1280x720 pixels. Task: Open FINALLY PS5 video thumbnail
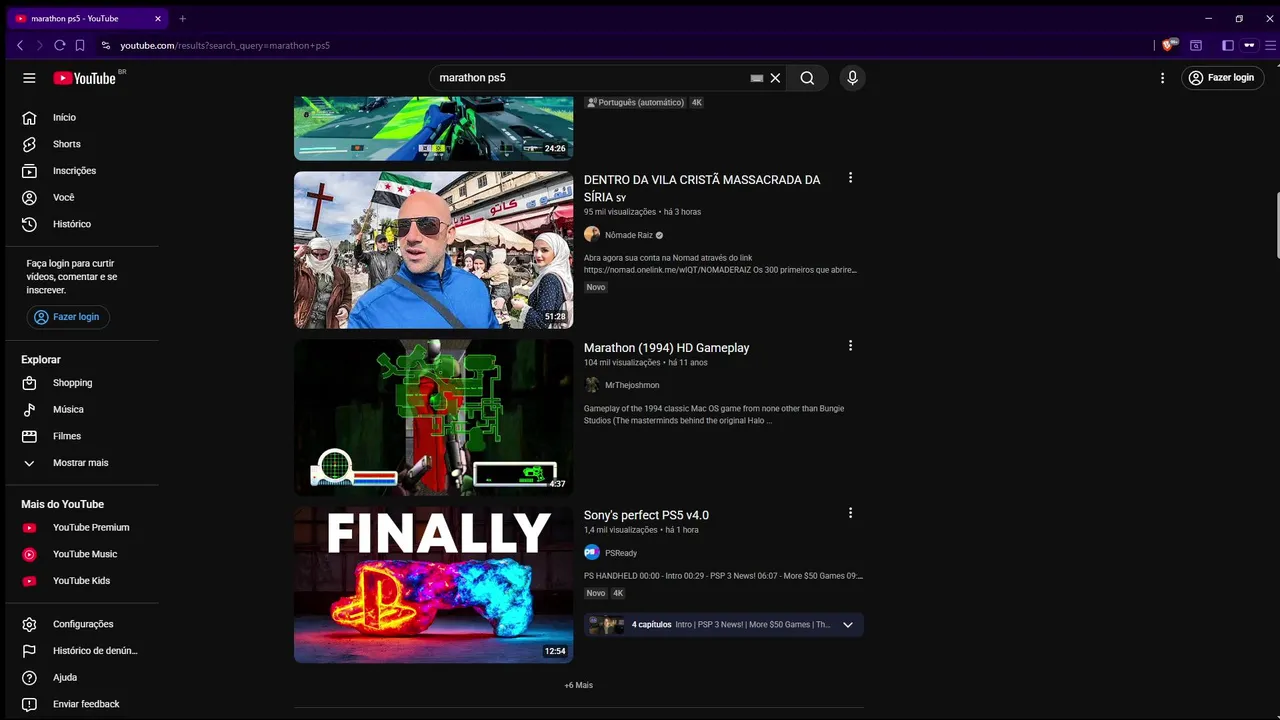(433, 585)
